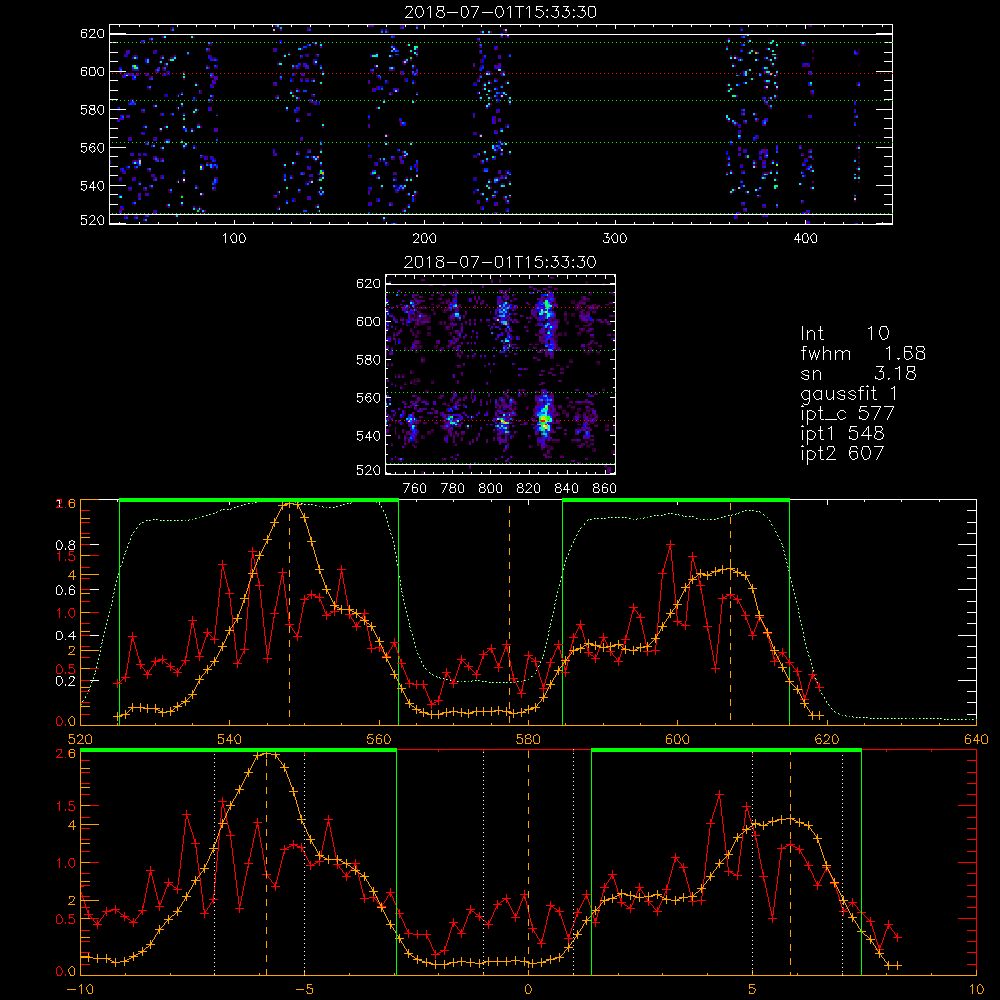Select the 'ipt1 548' readout text
The height and width of the screenshot is (1000, 1000).
[x=842, y=434]
